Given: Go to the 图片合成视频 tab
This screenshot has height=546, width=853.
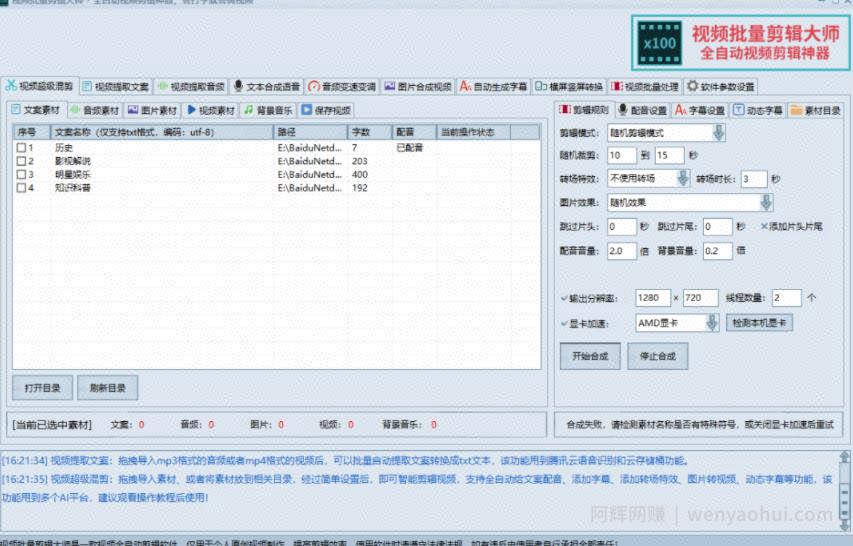Looking at the screenshot, I should coord(418,86).
